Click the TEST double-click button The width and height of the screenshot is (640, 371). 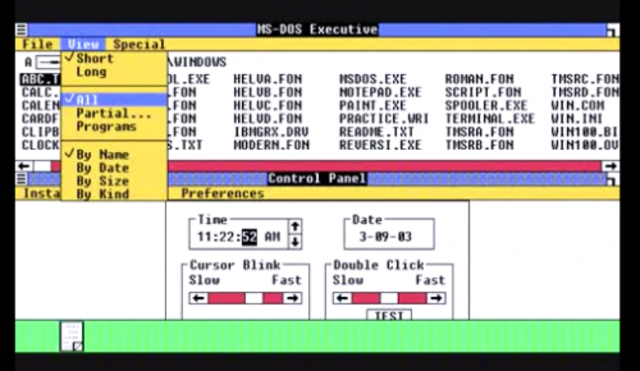coord(389,315)
